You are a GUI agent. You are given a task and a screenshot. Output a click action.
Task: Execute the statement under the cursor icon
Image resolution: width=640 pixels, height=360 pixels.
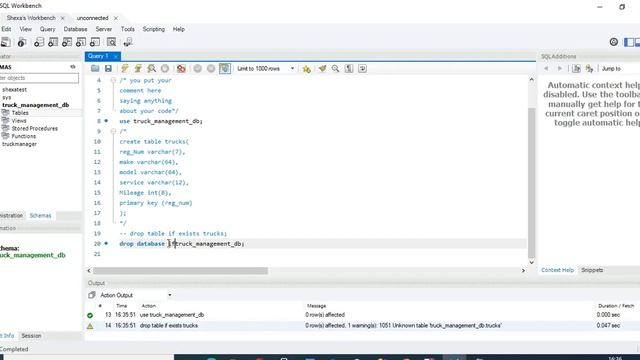[x=138, y=69]
